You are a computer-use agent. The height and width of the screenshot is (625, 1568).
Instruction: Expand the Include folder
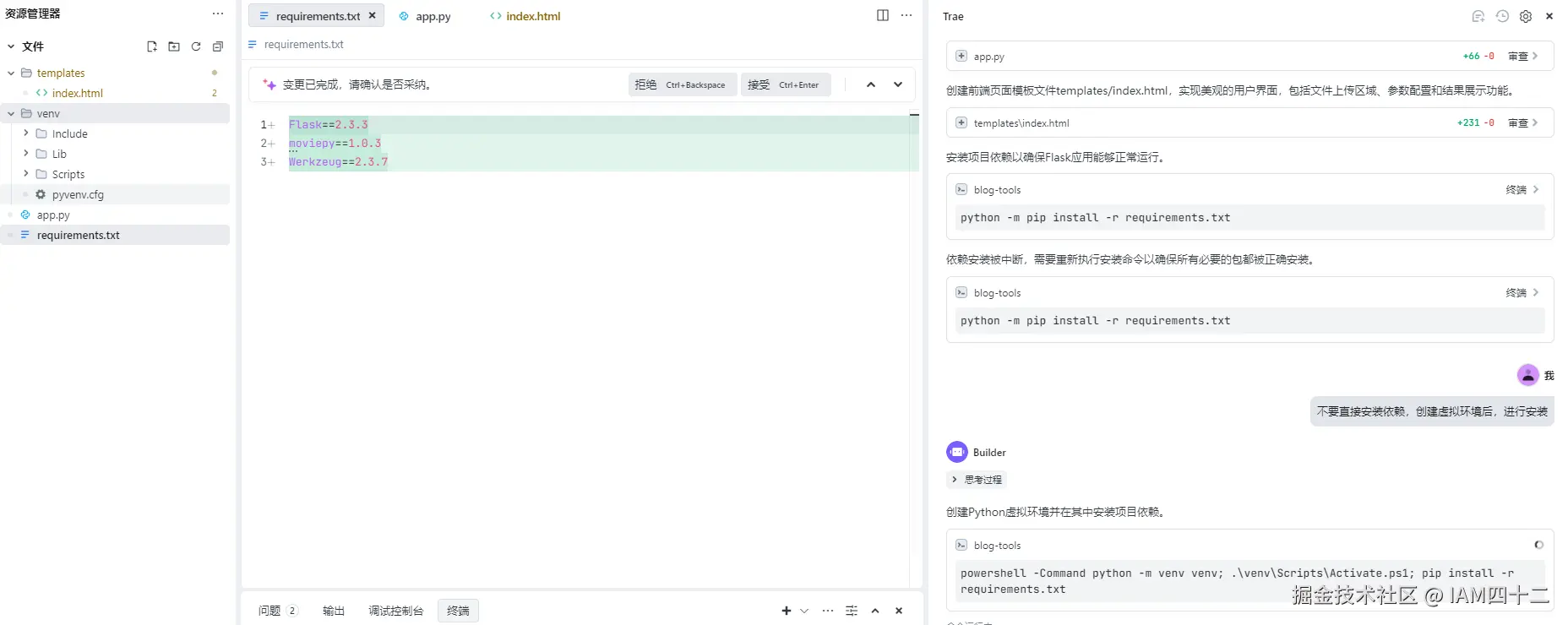pos(26,133)
